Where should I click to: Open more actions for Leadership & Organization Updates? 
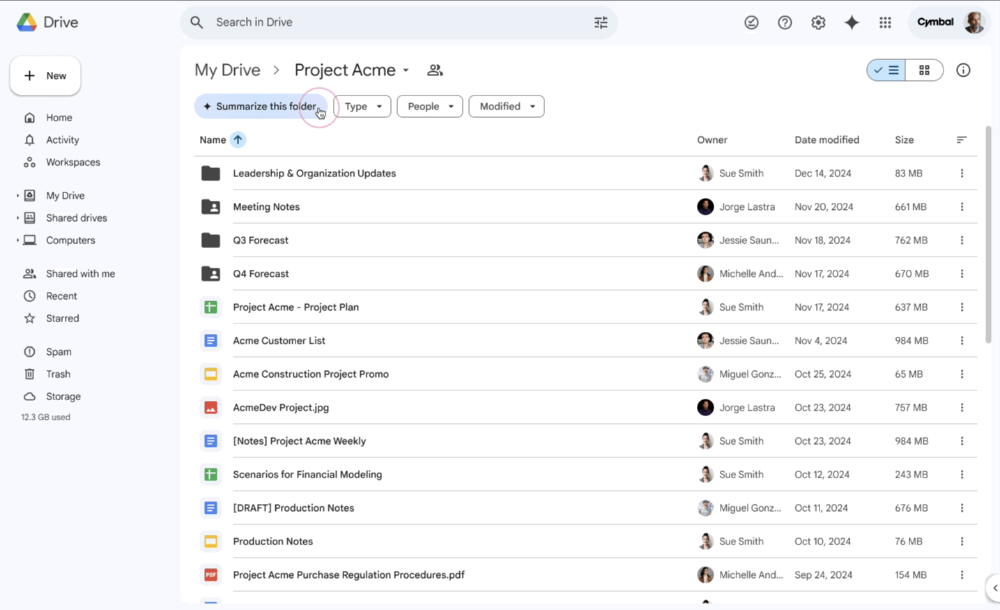(x=962, y=173)
